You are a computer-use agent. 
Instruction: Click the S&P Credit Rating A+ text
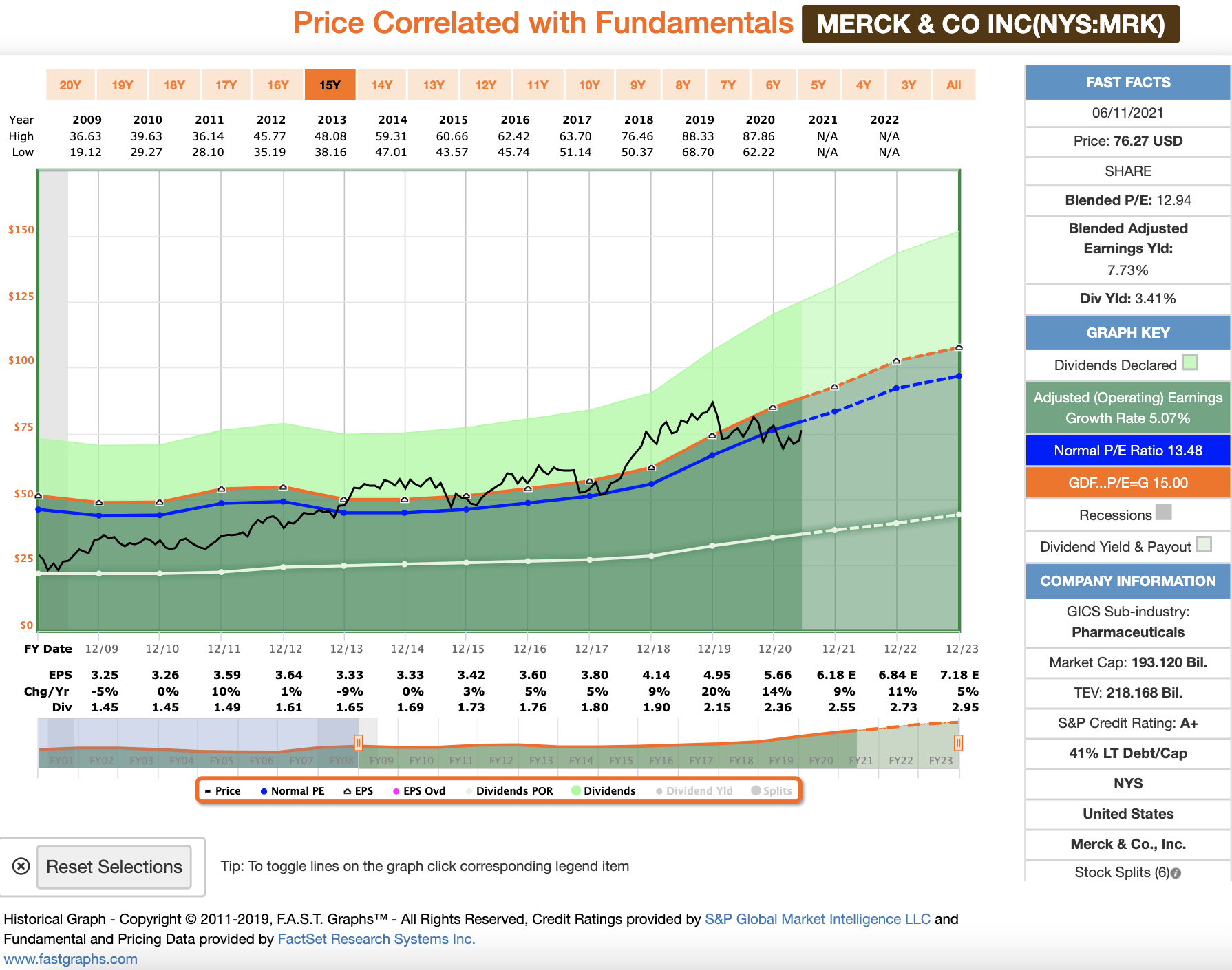pos(1128,723)
